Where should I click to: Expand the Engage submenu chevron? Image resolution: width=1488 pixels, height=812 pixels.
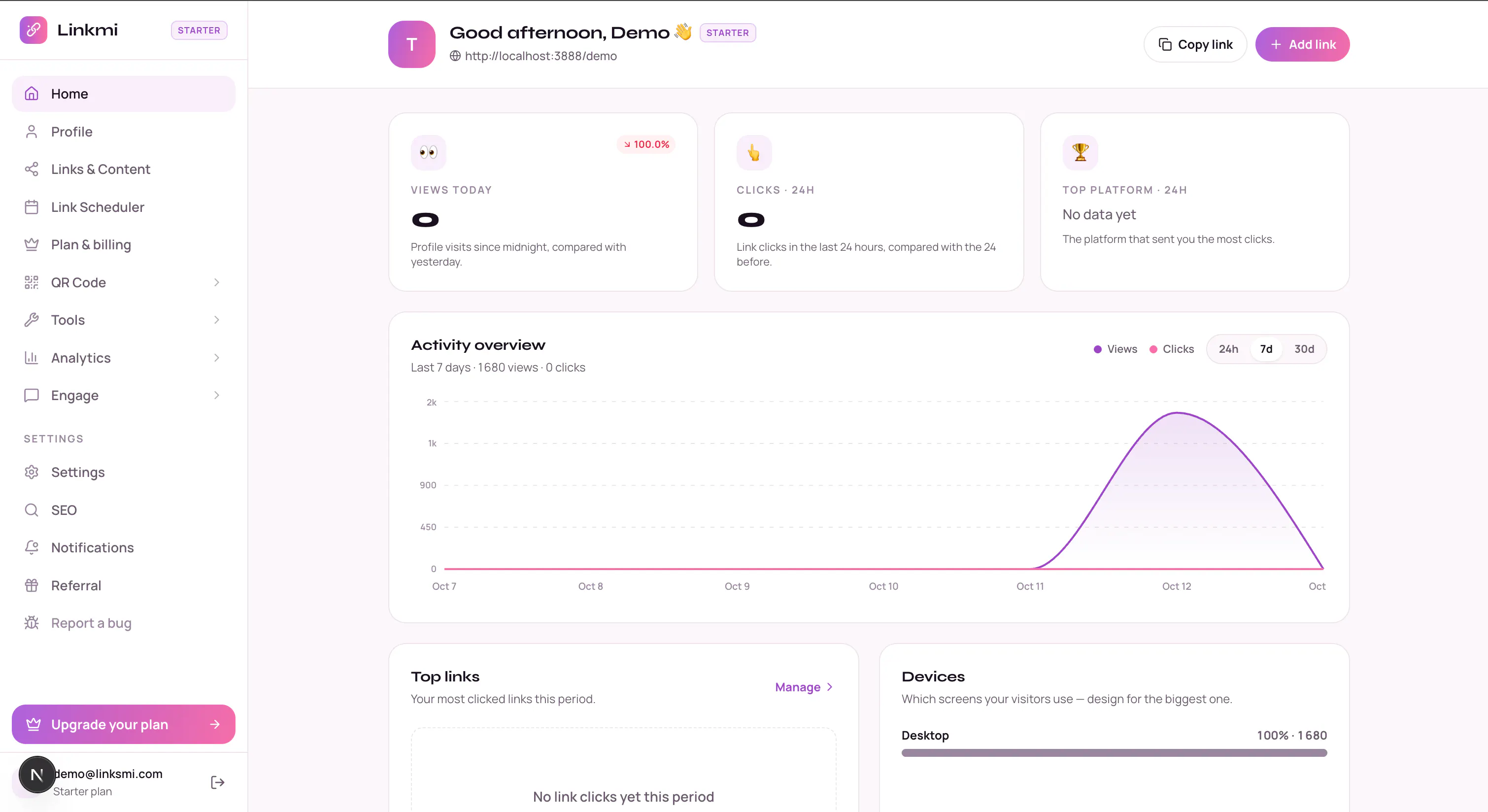(217, 395)
